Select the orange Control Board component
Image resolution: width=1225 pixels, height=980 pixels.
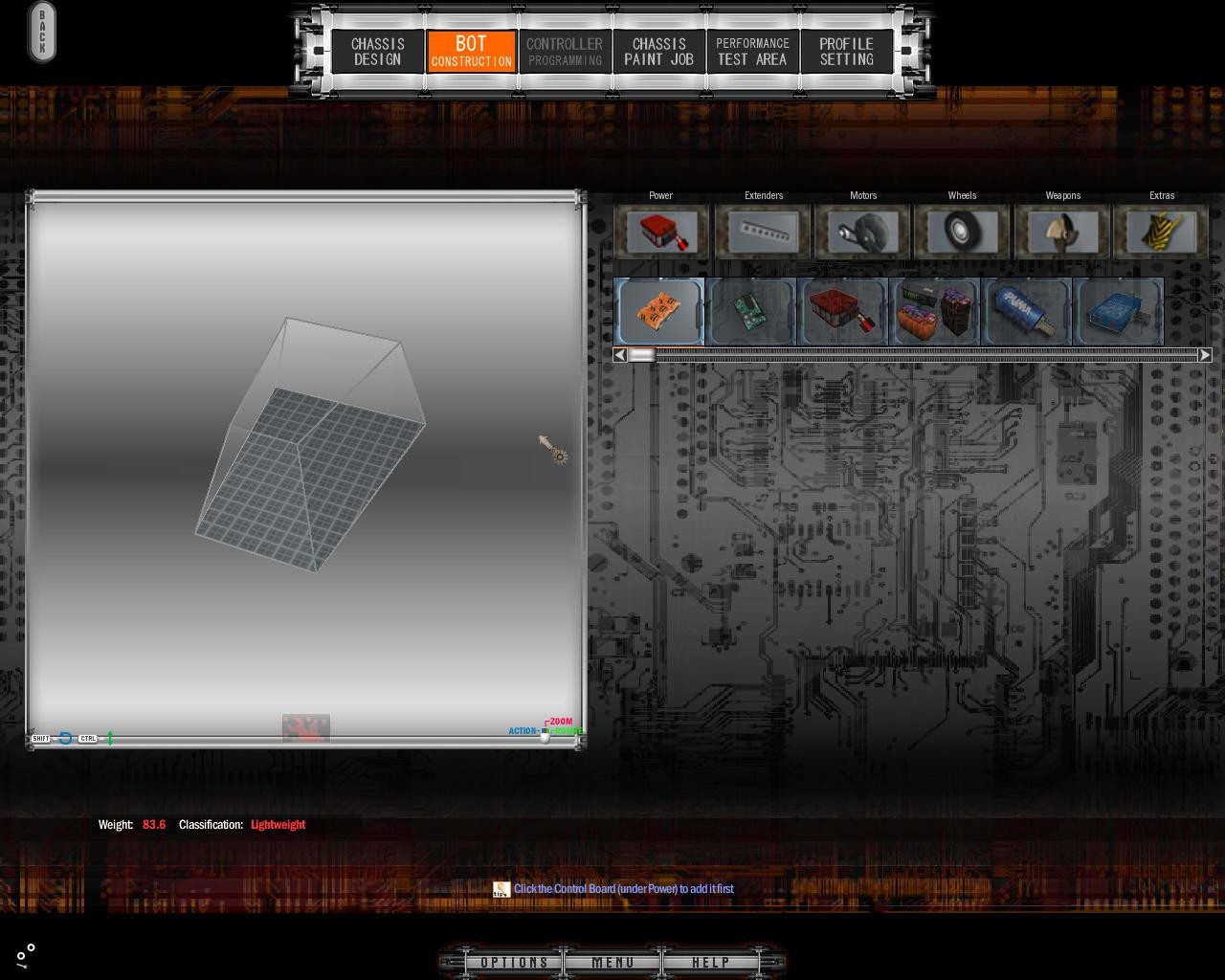(659, 311)
